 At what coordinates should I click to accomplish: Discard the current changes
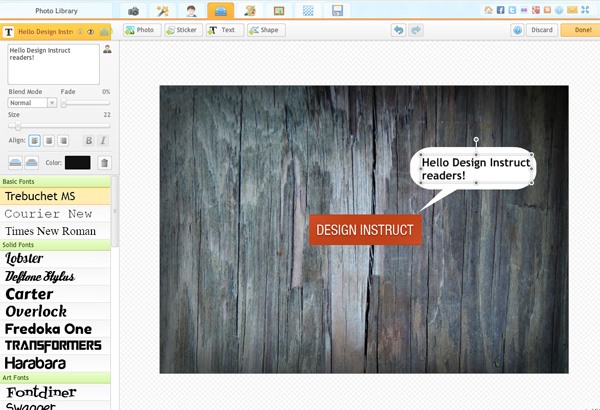[x=542, y=30]
